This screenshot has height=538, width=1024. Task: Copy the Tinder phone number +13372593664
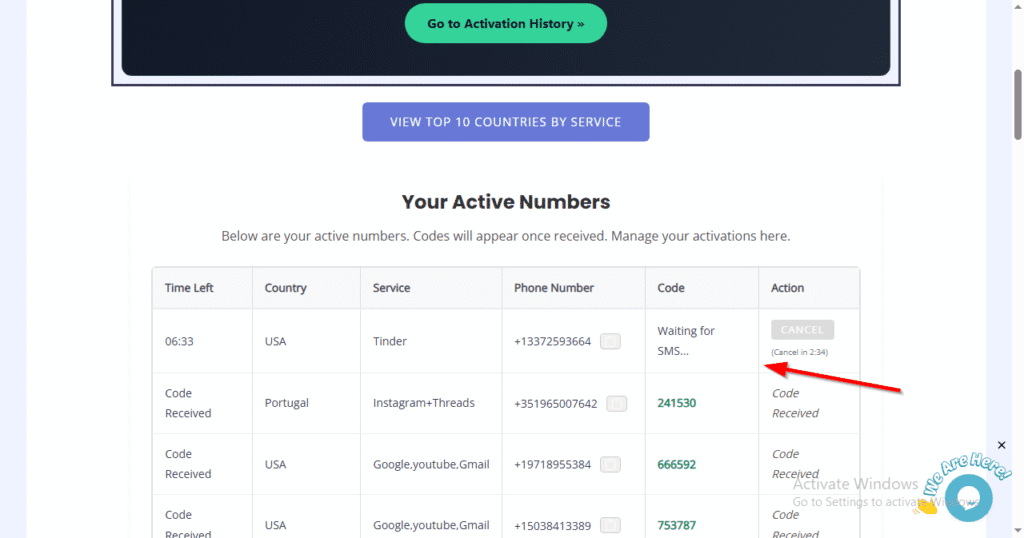(610, 341)
